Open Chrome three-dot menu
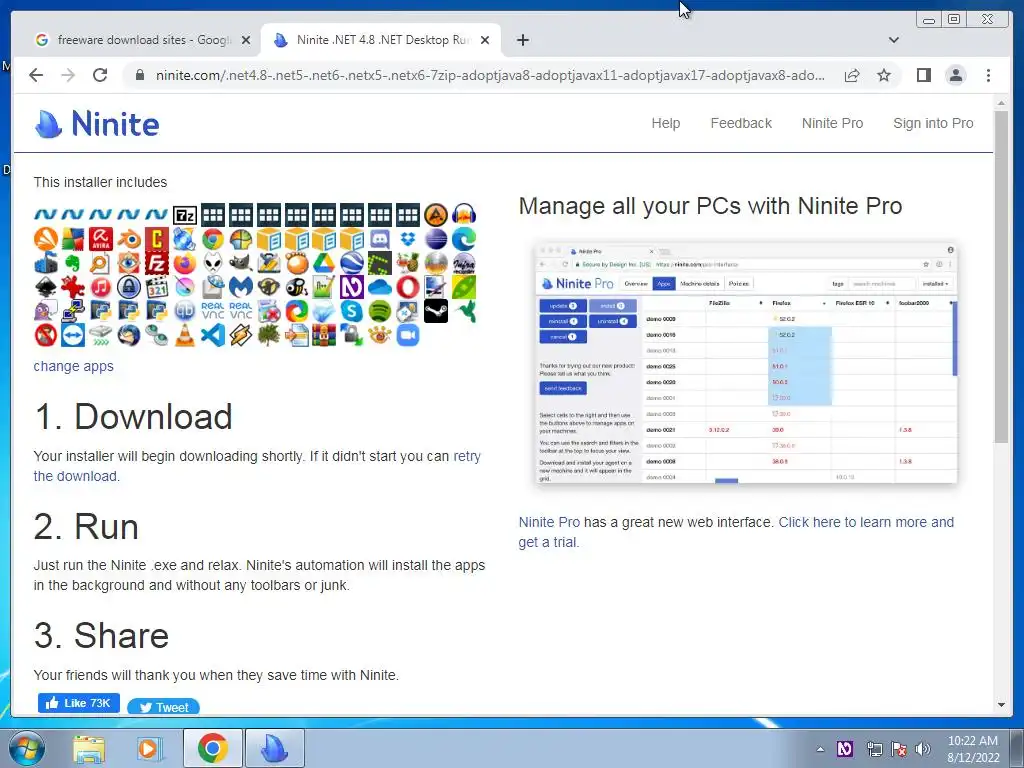1024x768 pixels. tap(988, 75)
